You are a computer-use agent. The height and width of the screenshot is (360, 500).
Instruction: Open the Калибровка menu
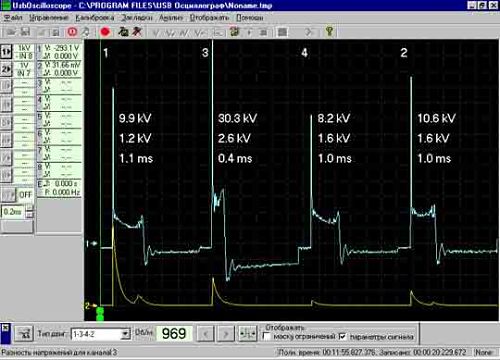click(95, 17)
